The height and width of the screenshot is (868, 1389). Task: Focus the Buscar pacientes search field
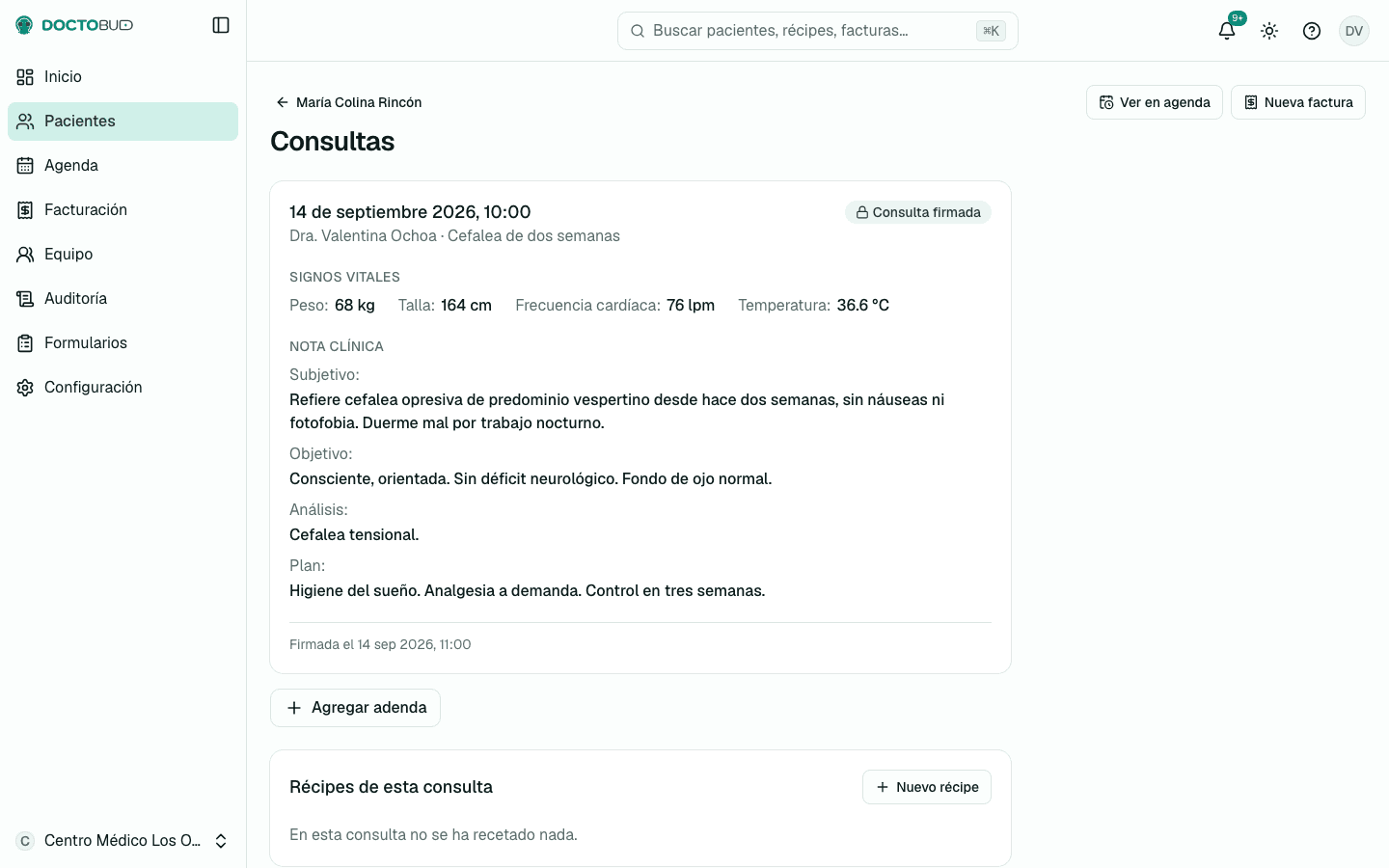tap(818, 31)
